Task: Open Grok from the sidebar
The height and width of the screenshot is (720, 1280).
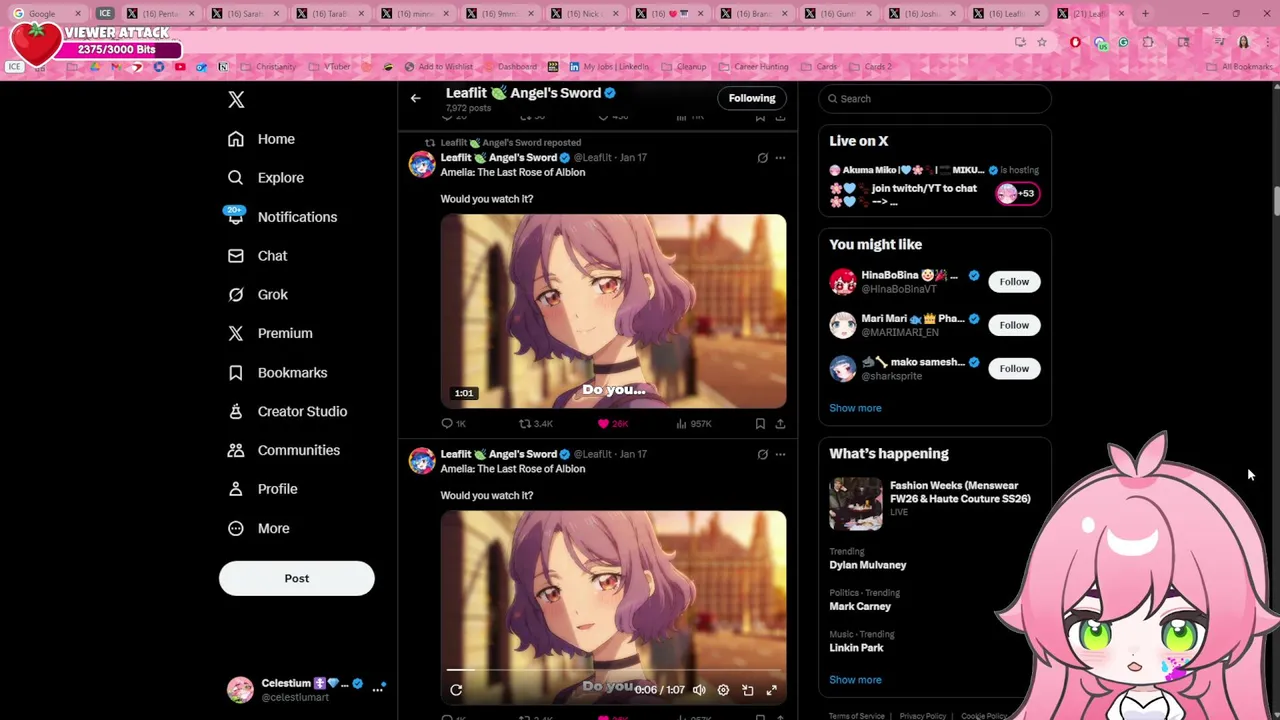Action: (x=257, y=295)
